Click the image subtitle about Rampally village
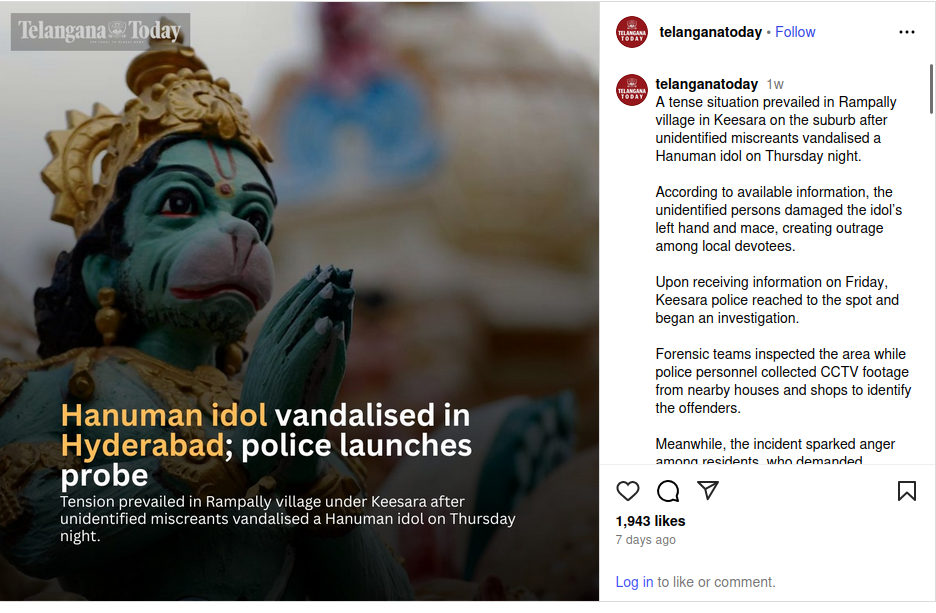 pos(288,519)
